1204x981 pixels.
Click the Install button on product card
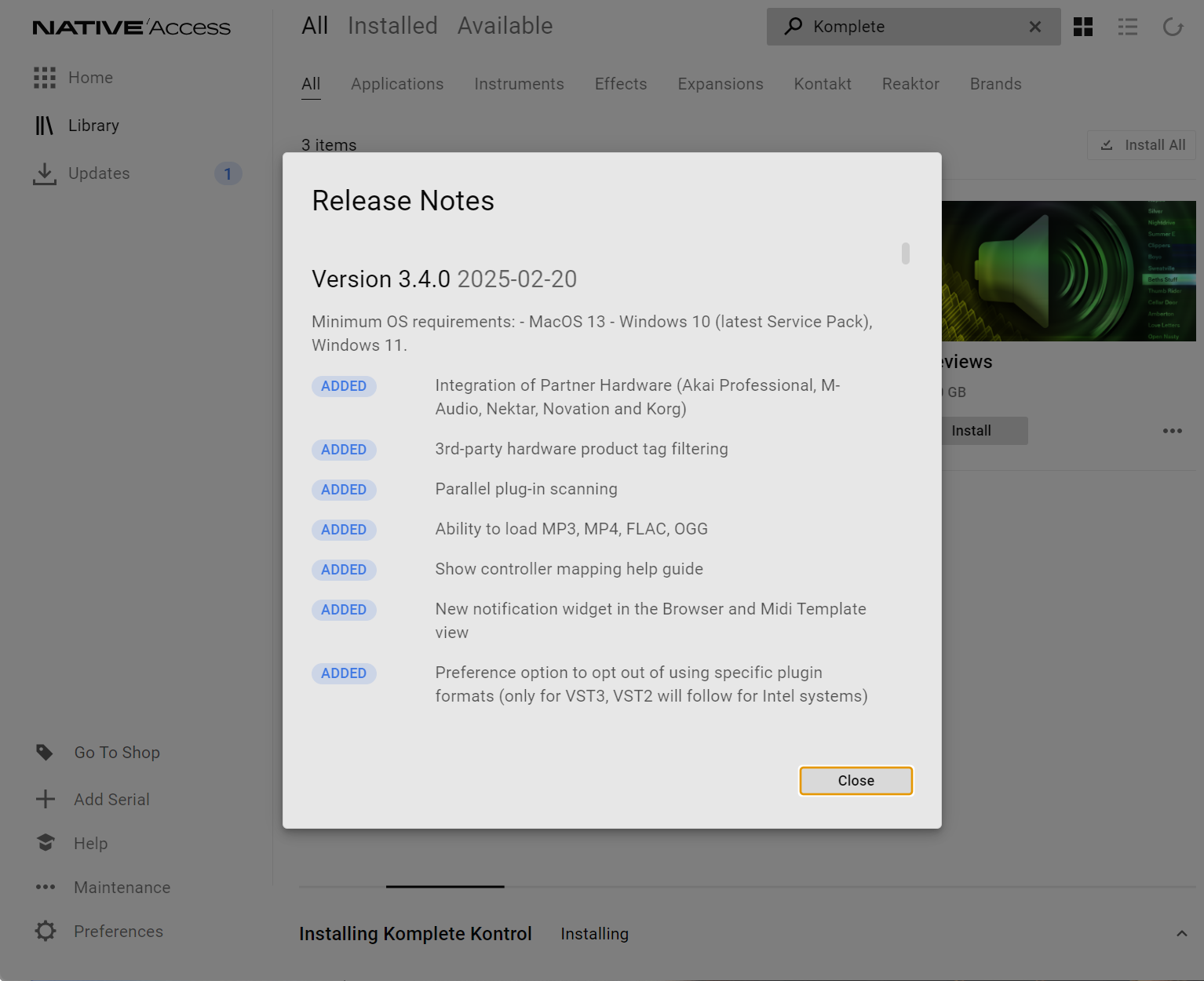tap(984, 431)
